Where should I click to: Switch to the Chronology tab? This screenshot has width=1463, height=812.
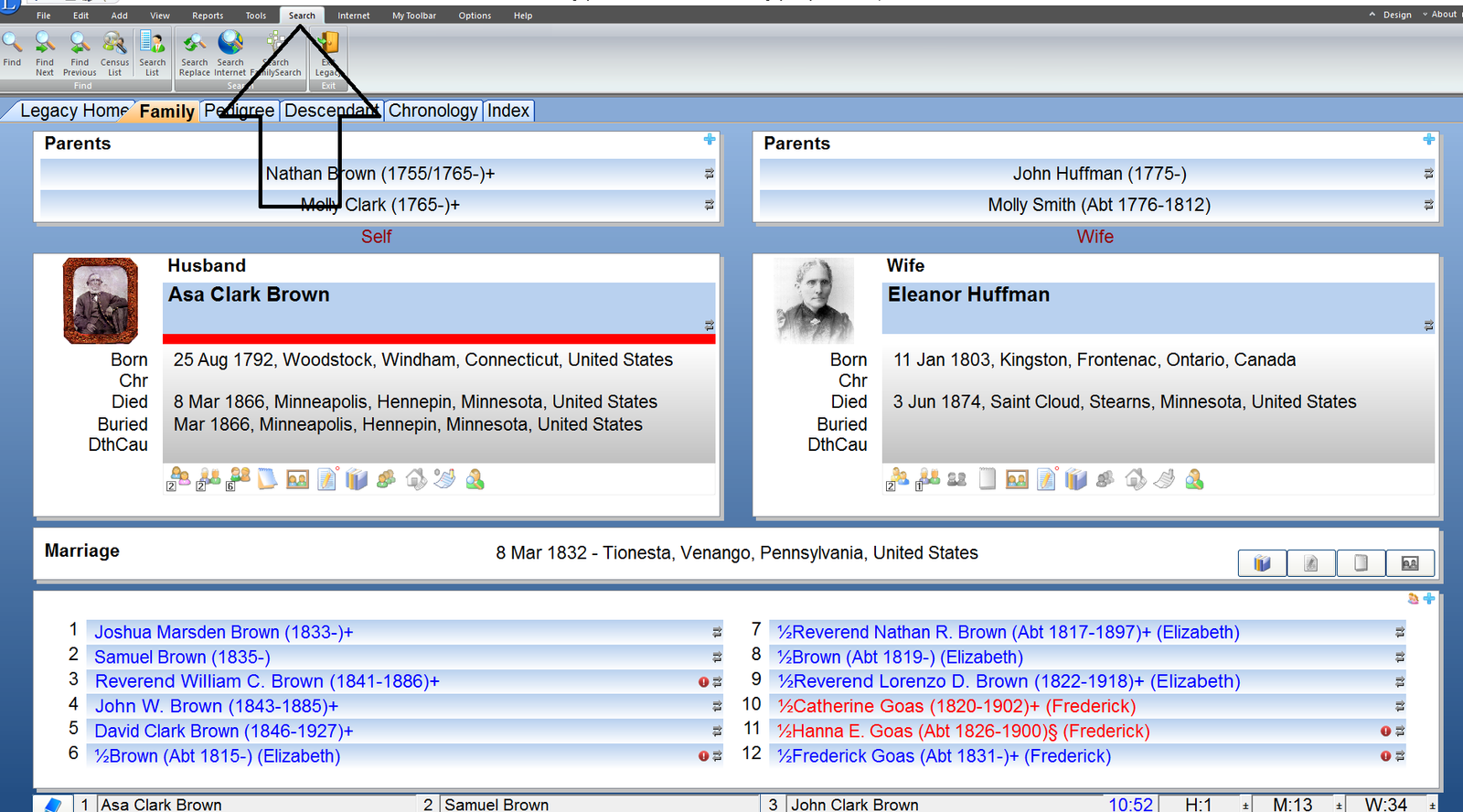[x=432, y=111]
